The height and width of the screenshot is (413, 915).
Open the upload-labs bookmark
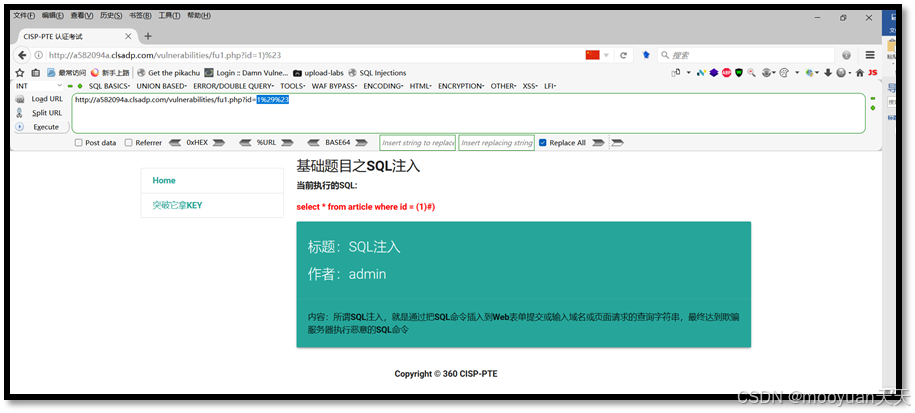(318, 73)
